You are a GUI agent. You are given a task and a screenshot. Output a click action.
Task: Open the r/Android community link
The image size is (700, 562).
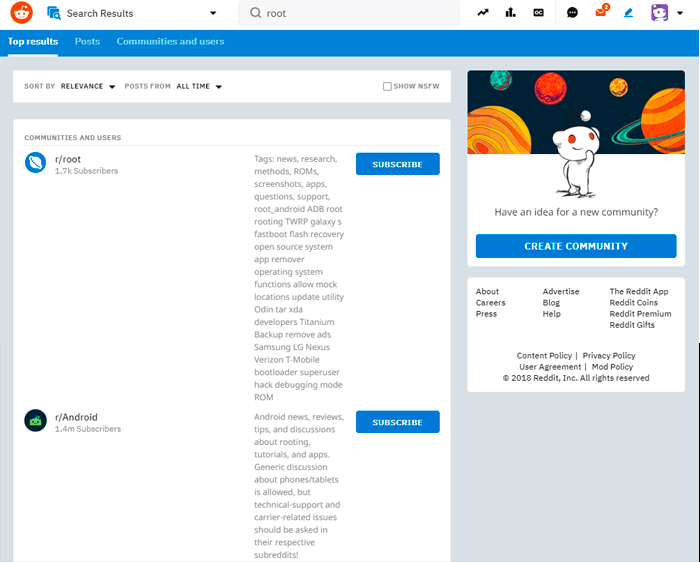tap(76, 417)
